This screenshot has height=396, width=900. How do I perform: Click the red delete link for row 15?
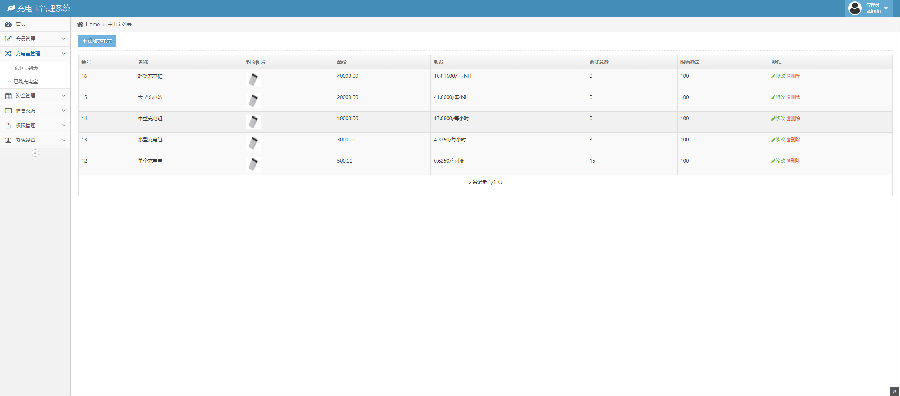point(793,97)
